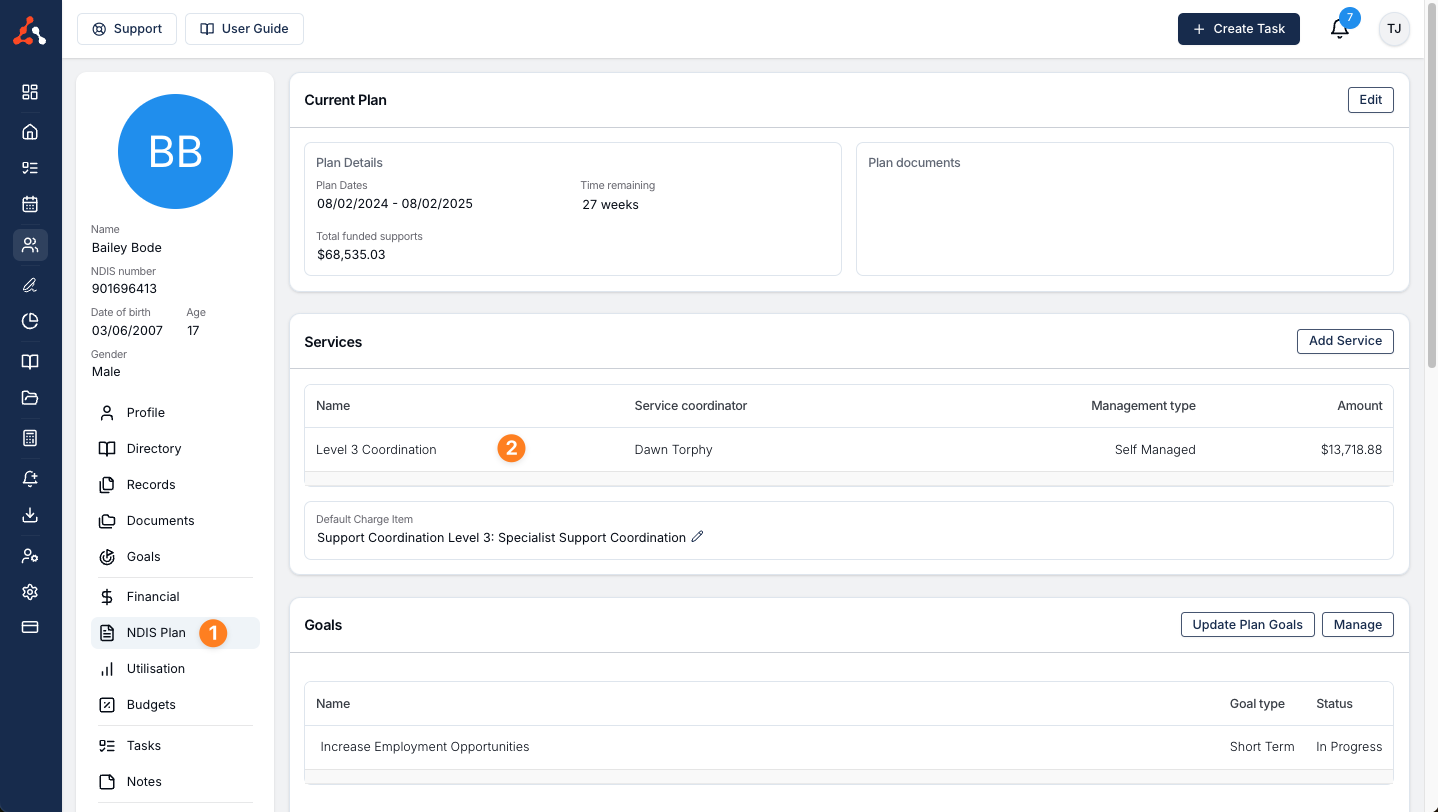The image size is (1438, 812).
Task: Click the billing card icon in sidebar
Action: point(30,627)
